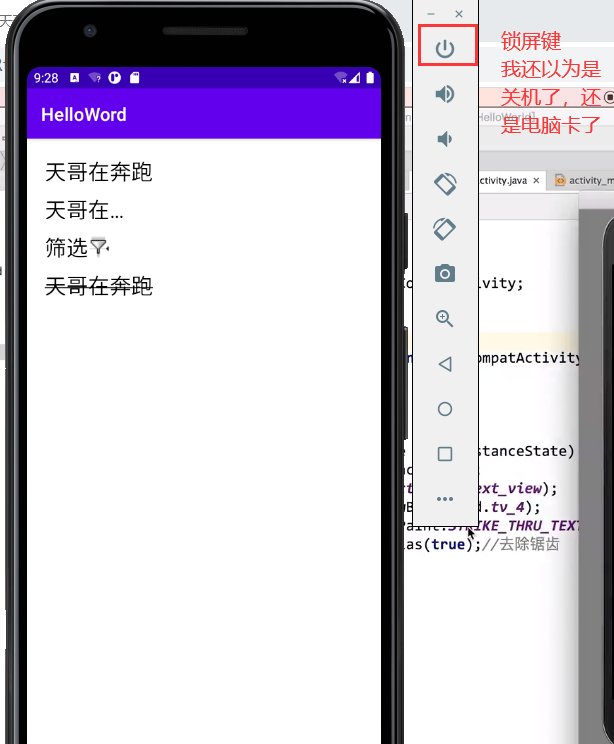This screenshot has height=744, width=614.
Task: Rotate emulator left using first rotate icon
Action: click(x=445, y=184)
